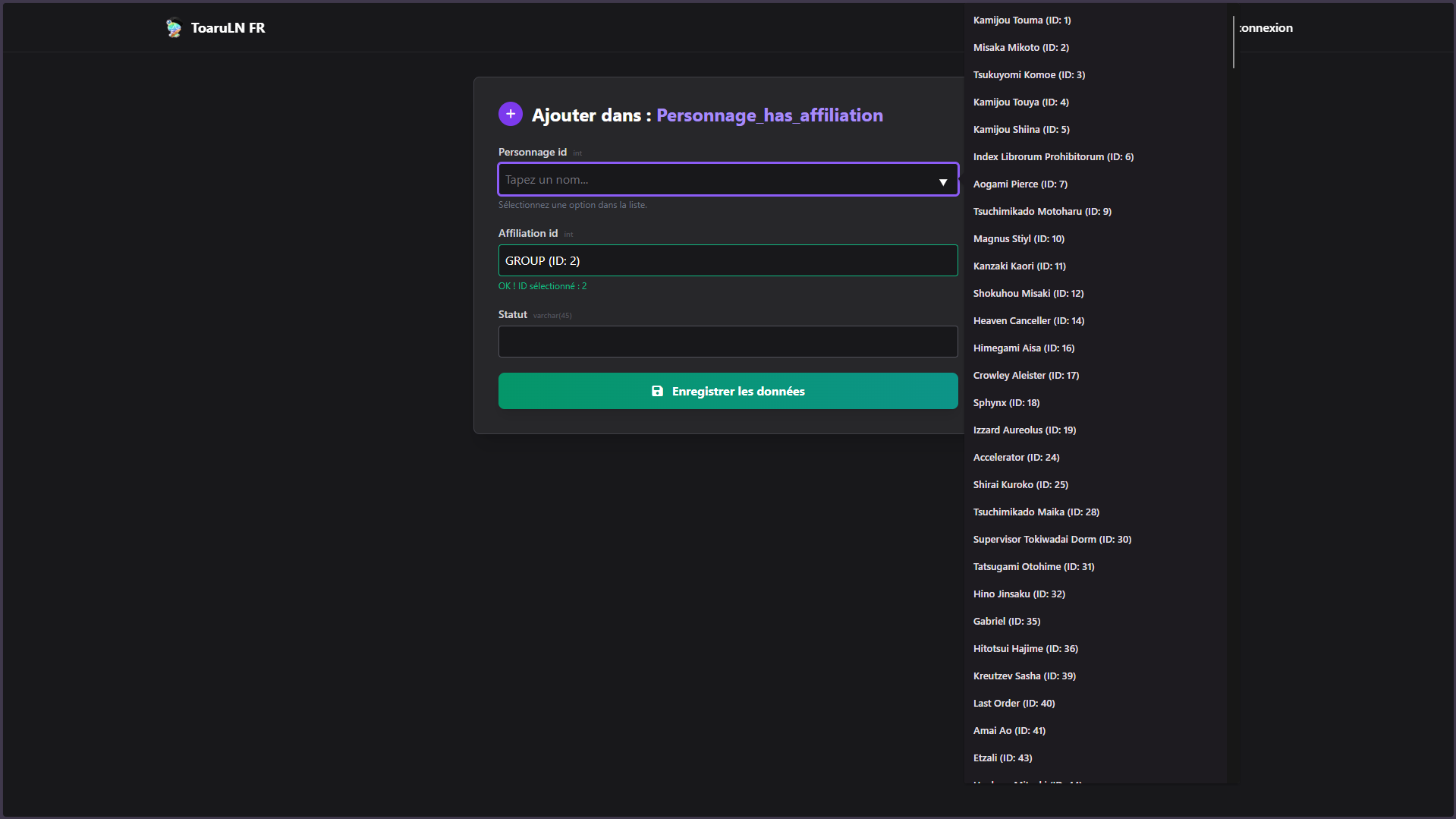Viewport: 1456px width, 819px height.
Task: Choose Shokuhou Misaki (ID: 12) option
Action: click(1028, 294)
